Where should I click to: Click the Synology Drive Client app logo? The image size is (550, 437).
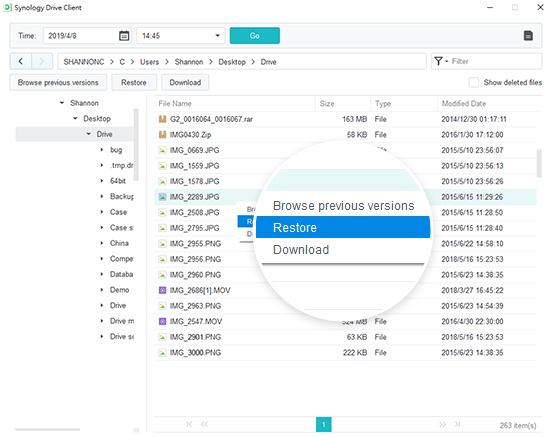8,7
